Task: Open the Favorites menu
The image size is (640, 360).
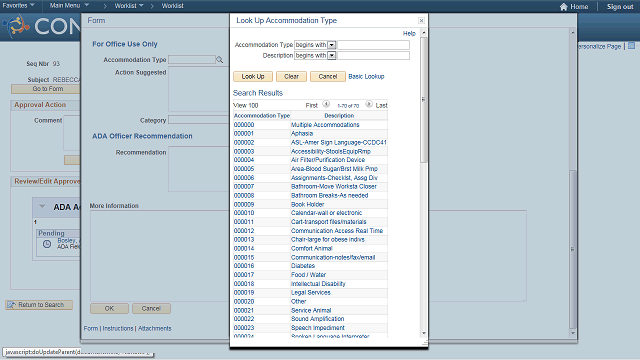Action: [18, 6]
